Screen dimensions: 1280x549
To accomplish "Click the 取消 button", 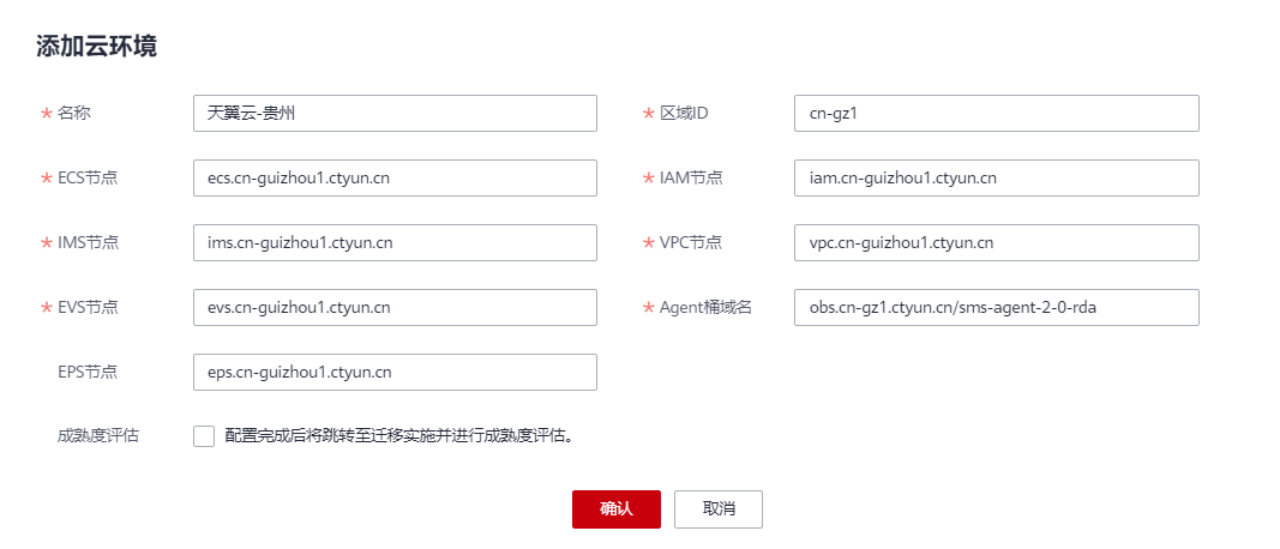I will pyautogui.click(x=718, y=509).
